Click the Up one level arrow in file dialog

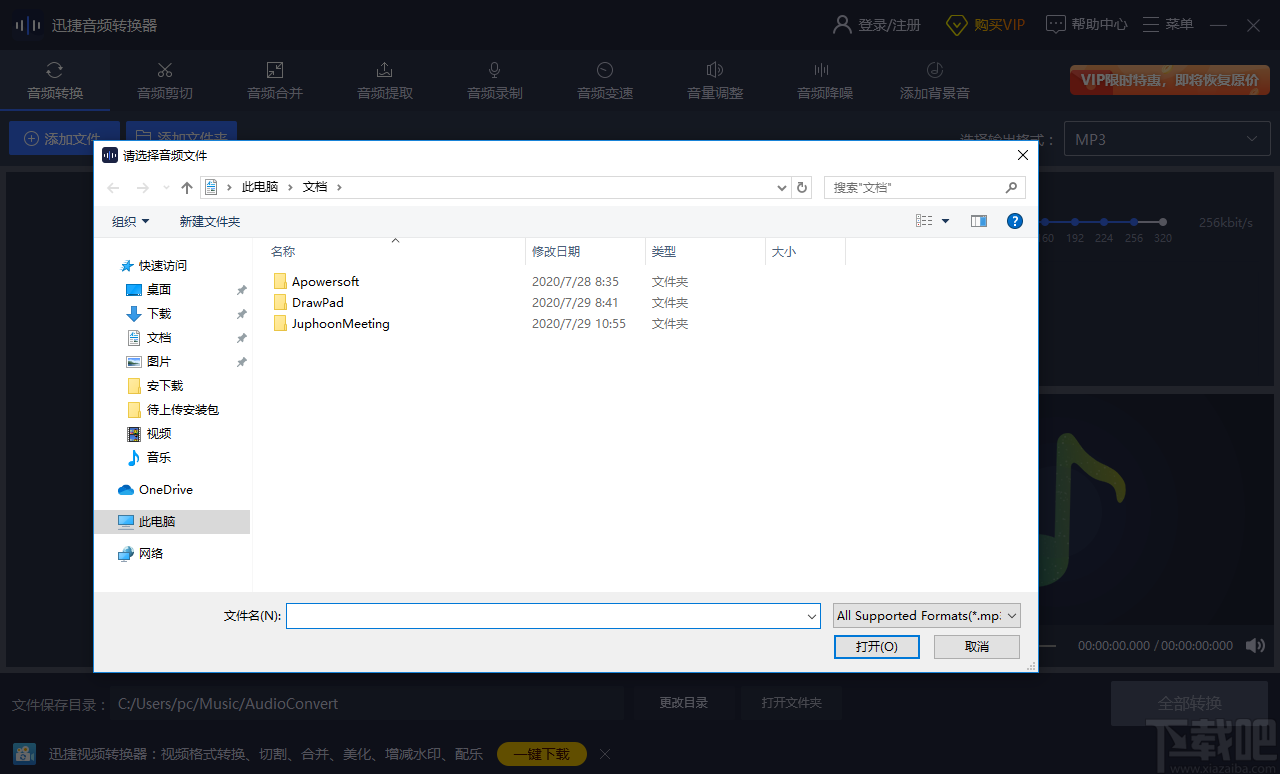187,187
